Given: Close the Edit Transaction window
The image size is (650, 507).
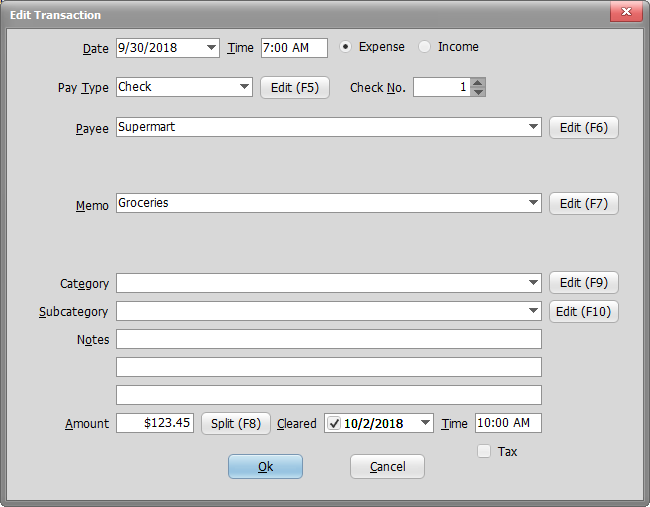Looking at the screenshot, I should 626,13.
